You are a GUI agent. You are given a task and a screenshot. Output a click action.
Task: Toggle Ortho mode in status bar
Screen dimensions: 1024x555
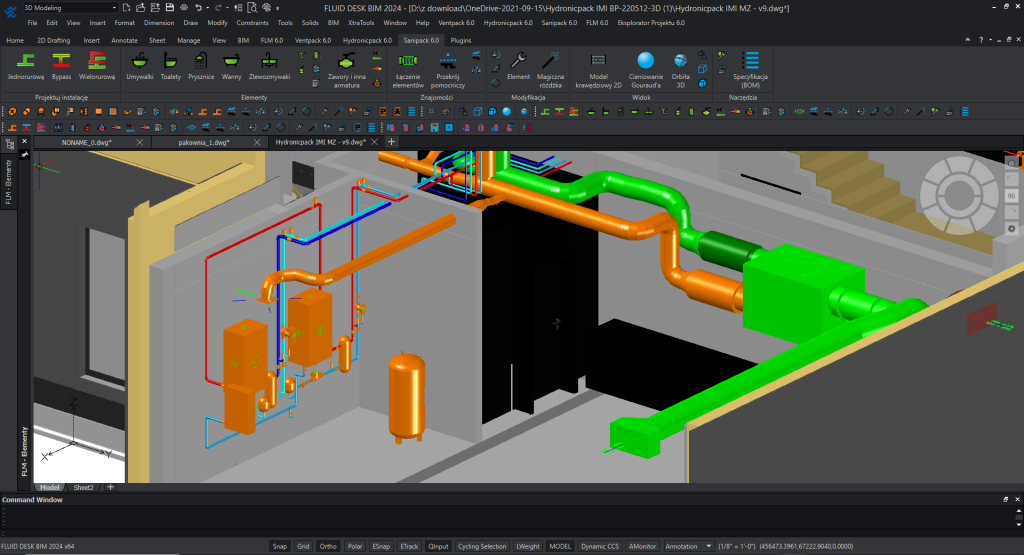[328, 546]
